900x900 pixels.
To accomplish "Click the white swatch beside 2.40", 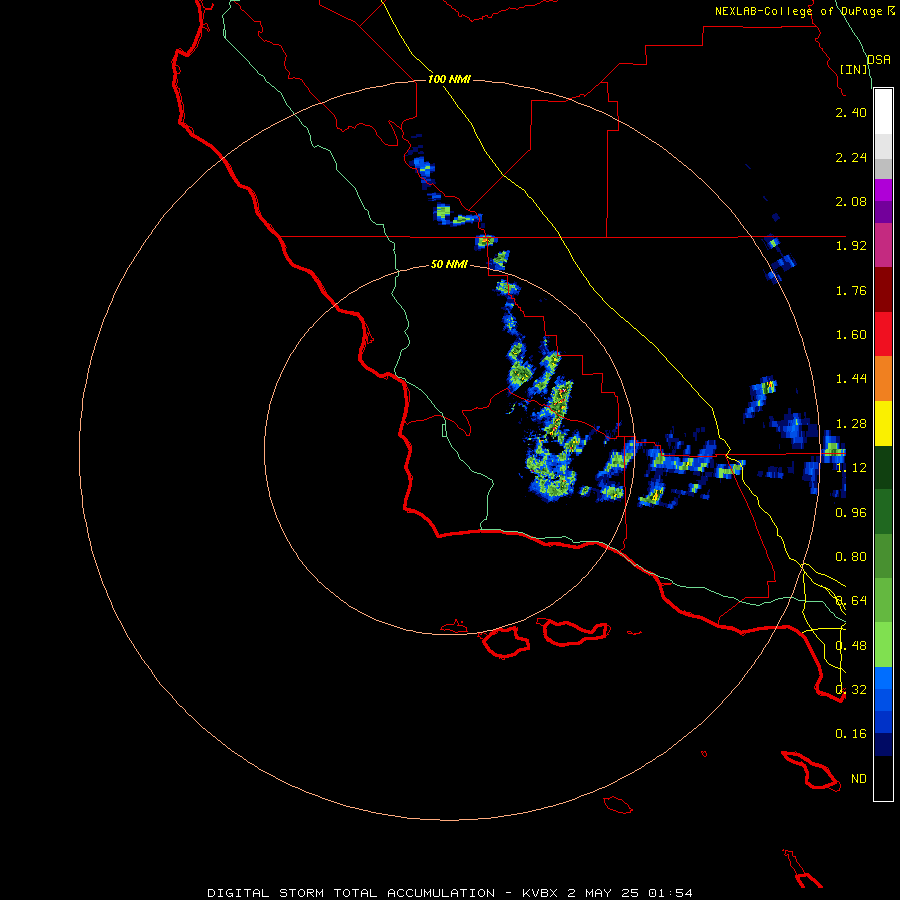I will (883, 112).
